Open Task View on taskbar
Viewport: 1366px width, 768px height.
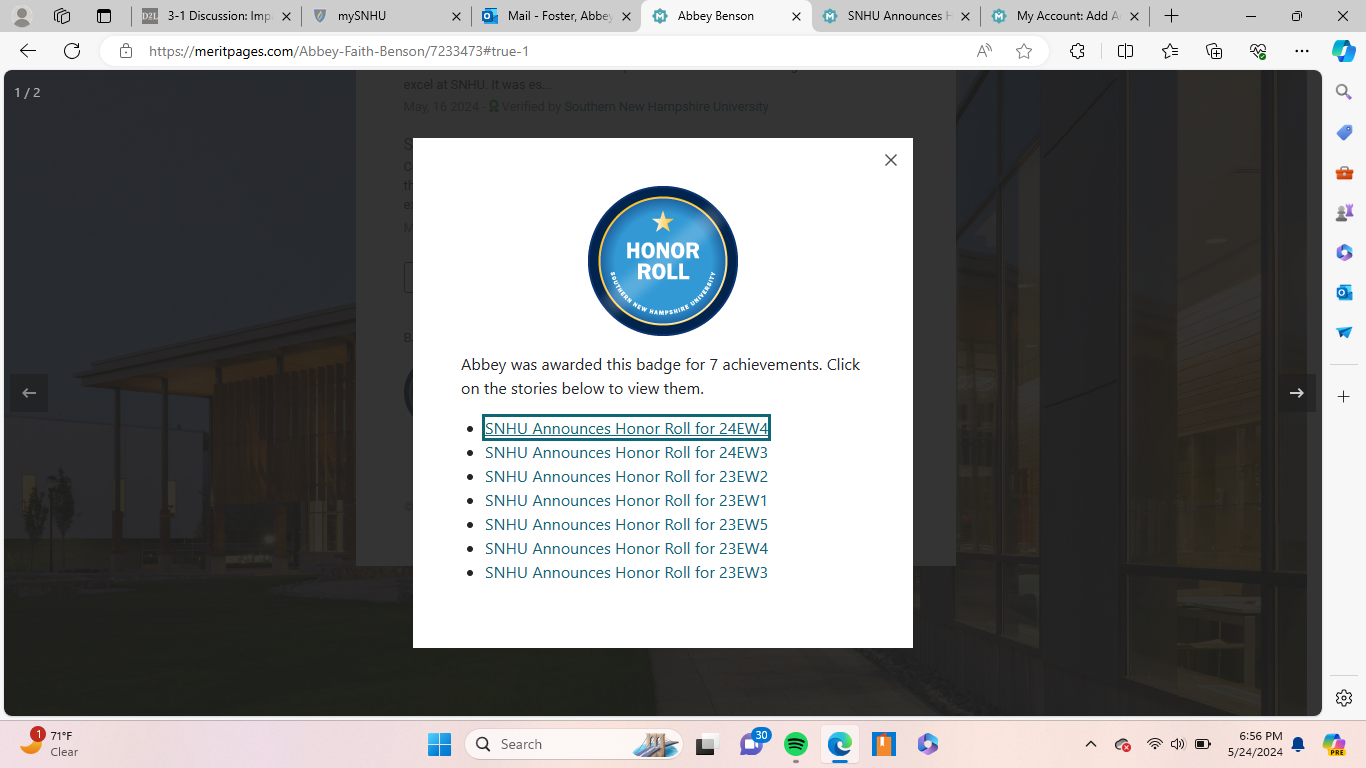708,744
